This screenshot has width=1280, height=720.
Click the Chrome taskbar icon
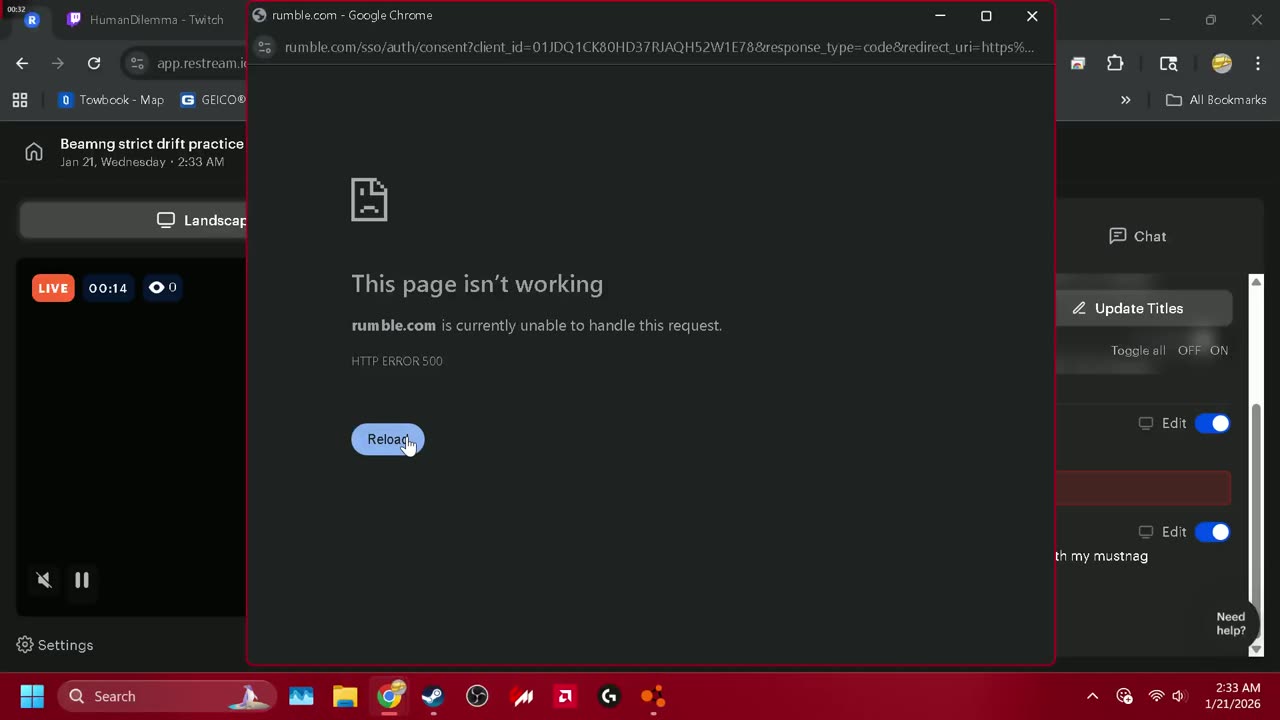pos(389,696)
